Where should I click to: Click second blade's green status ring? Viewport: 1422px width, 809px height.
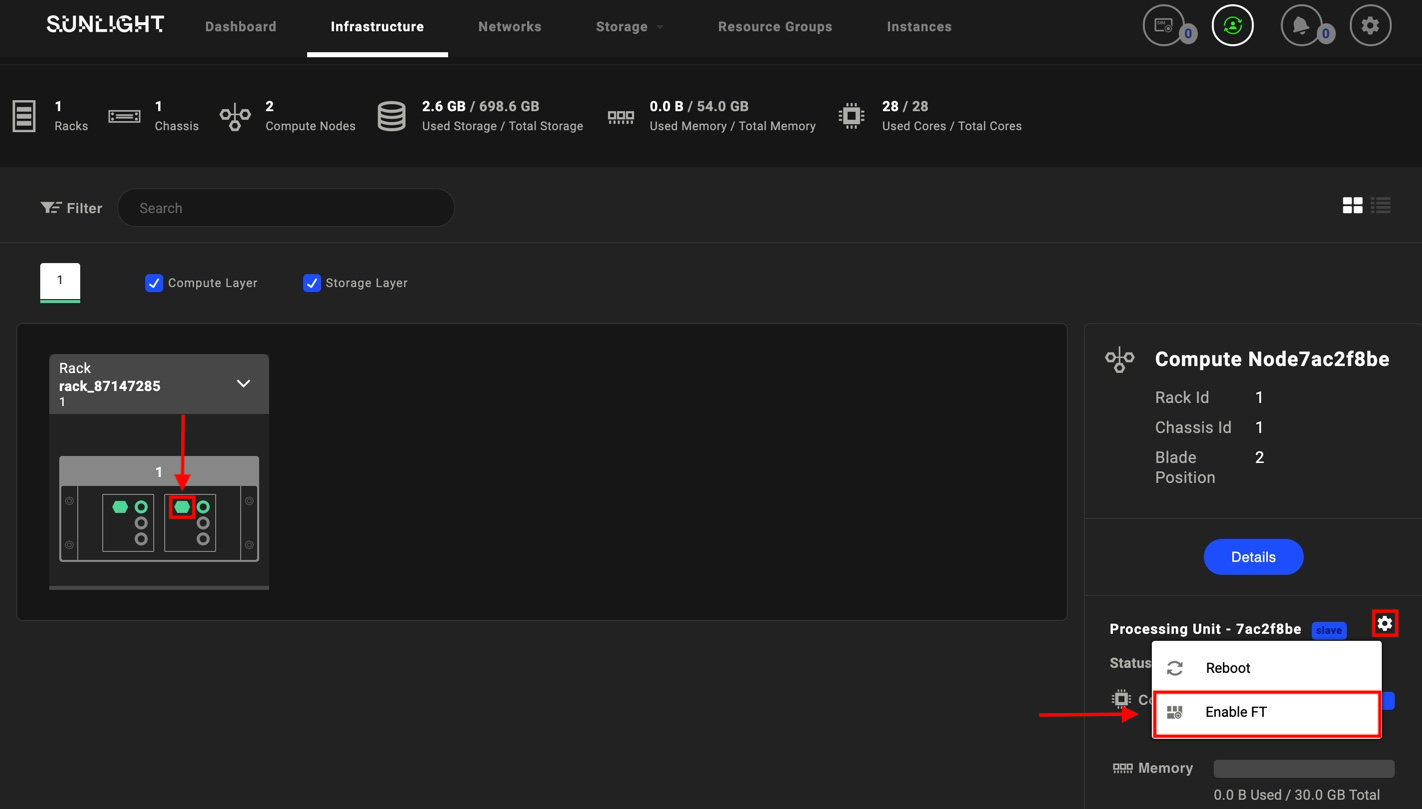coord(203,507)
